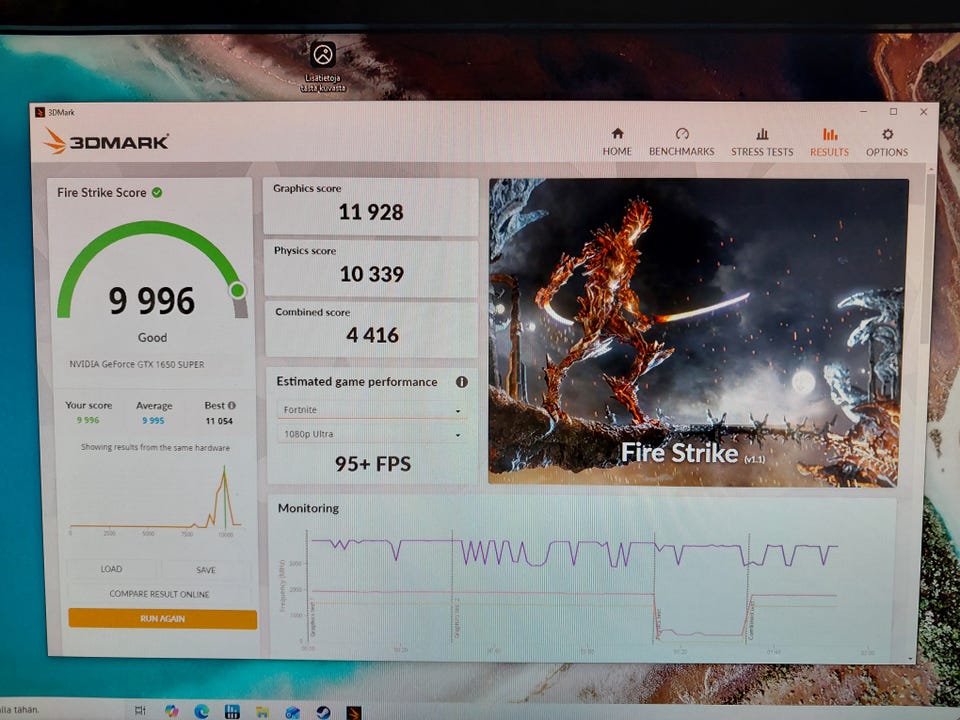
Task: Launch Microsoft Edge from the taskbar
Action: click(201, 711)
